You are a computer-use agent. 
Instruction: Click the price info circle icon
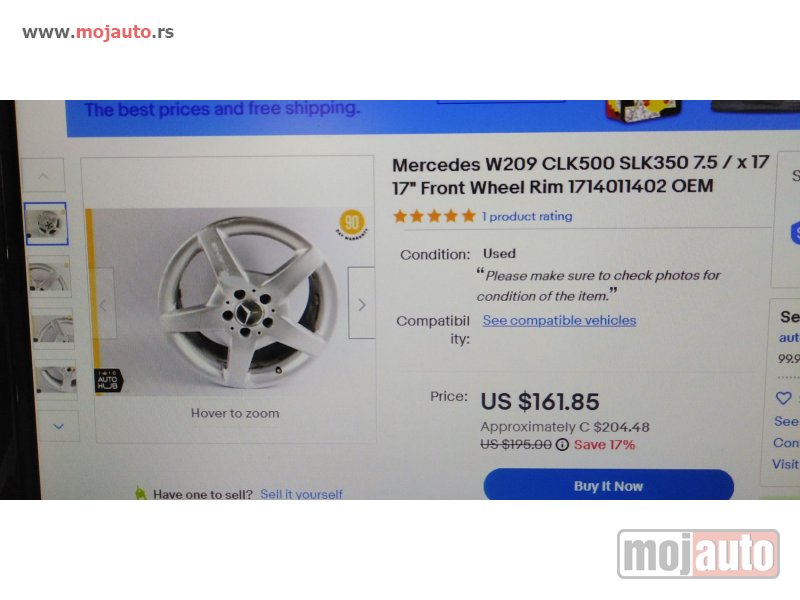tap(562, 445)
